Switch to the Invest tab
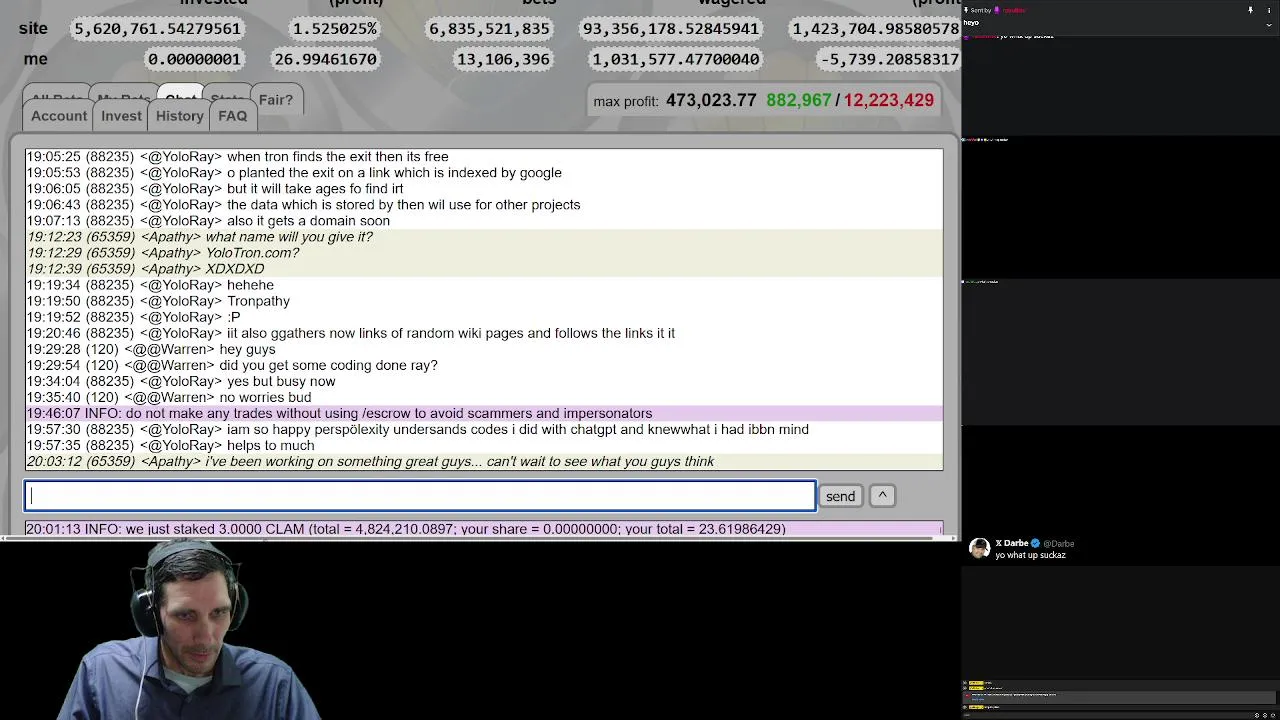The height and width of the screenshot is (720, 1280). [121, 116]
